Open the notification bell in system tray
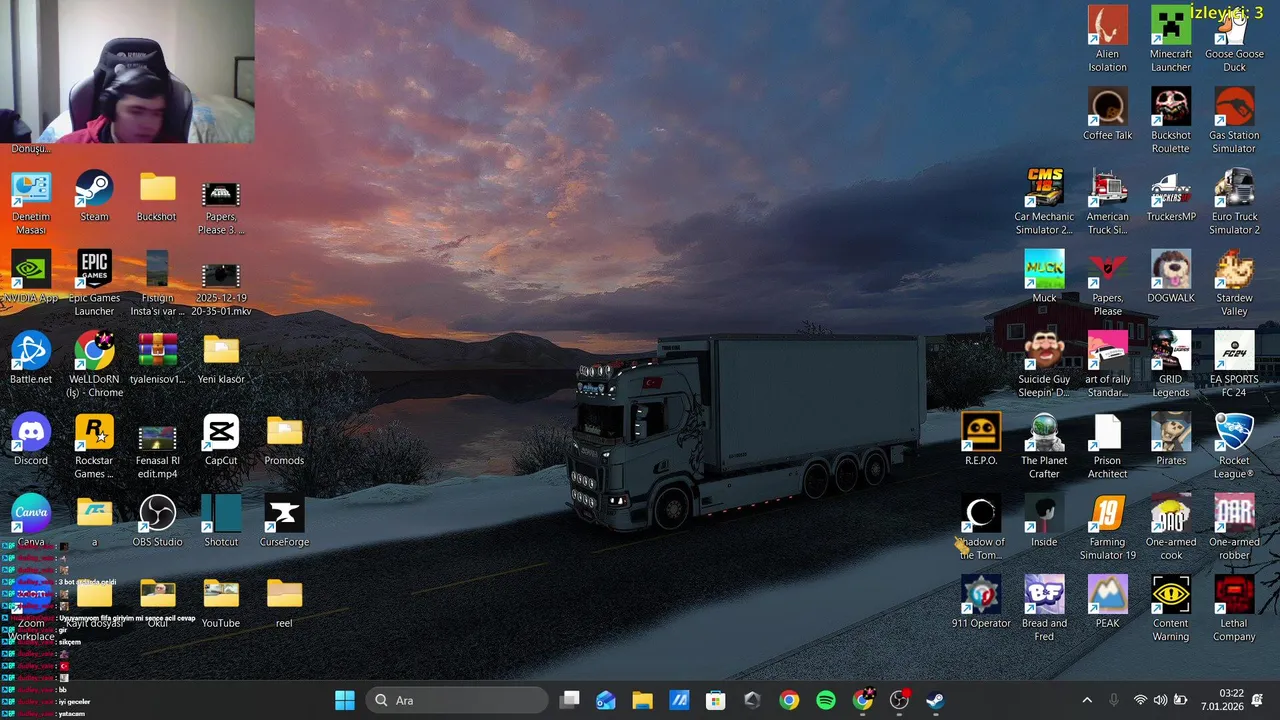Image resolution: width=1280 pixels, height=720 pixels. [x=1258, y=700]
